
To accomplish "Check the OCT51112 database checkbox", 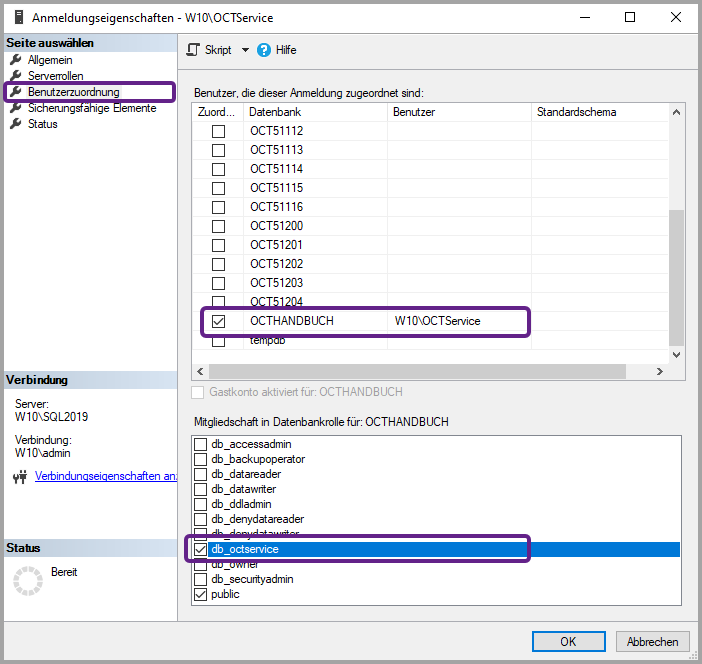I will coord(218,131).
